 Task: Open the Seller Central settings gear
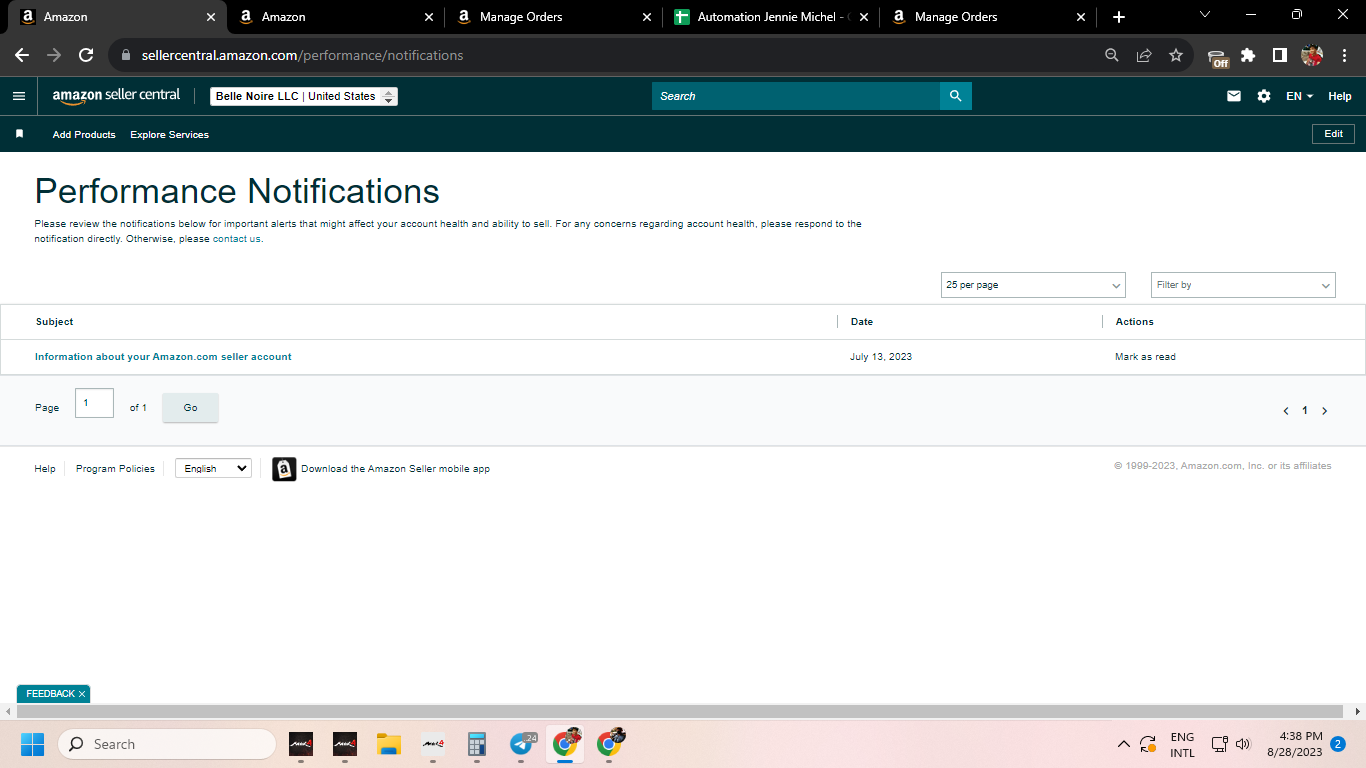[x=1264, y=96]
